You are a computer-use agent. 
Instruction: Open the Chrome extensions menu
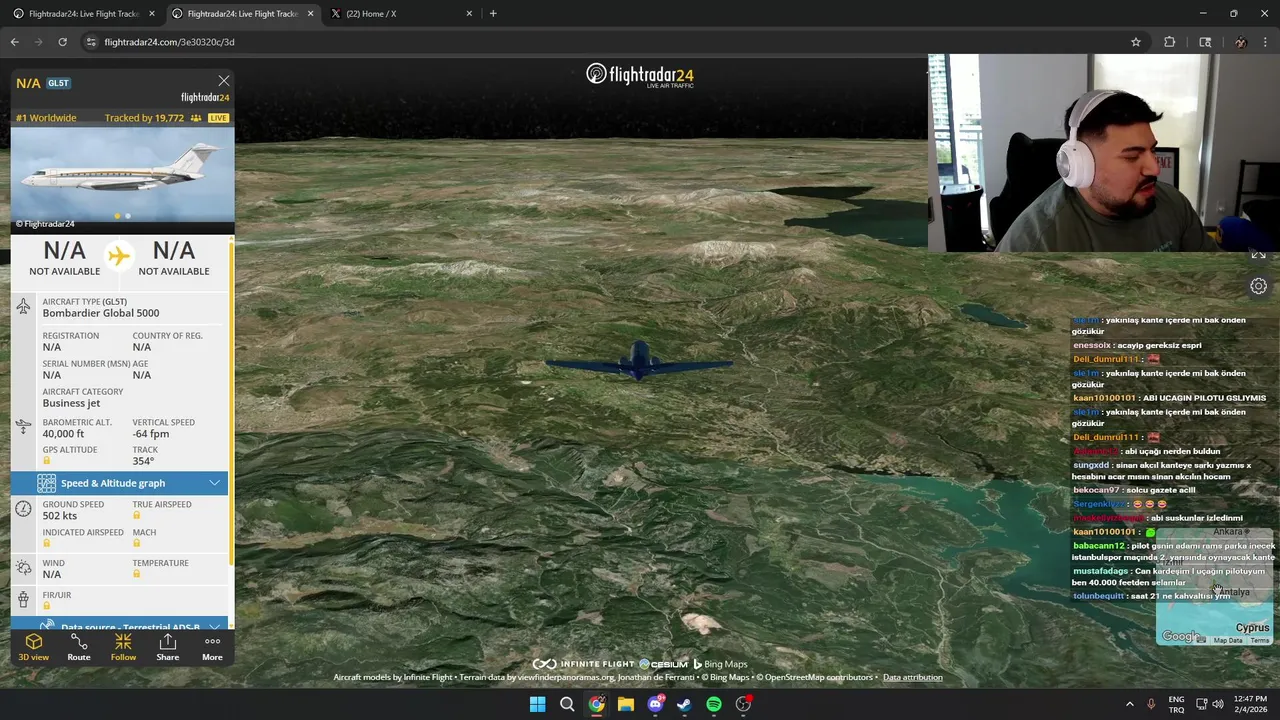pos(1169,42)
